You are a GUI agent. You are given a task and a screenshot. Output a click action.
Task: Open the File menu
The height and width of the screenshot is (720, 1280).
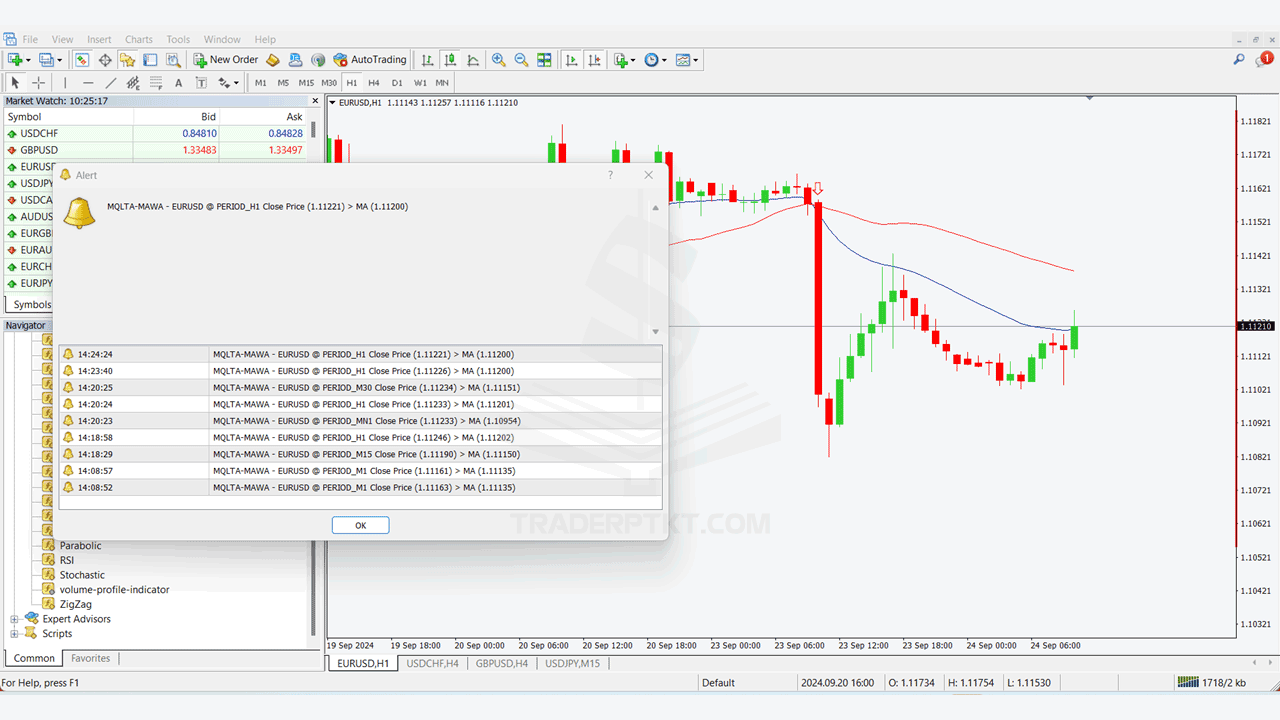coord(30,40)
